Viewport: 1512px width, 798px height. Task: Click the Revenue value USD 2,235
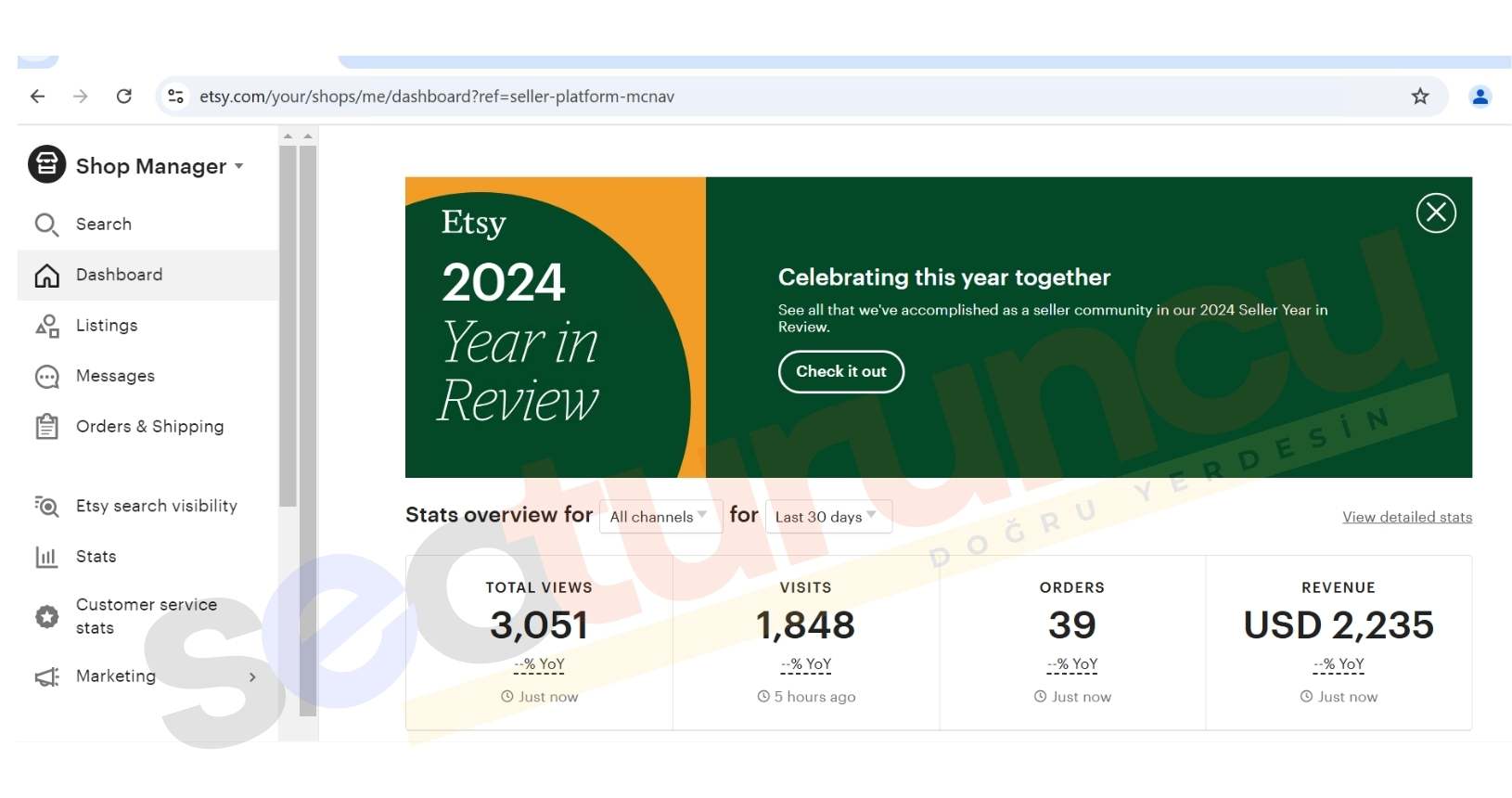pyautogui.click(x=1339, y=625)
